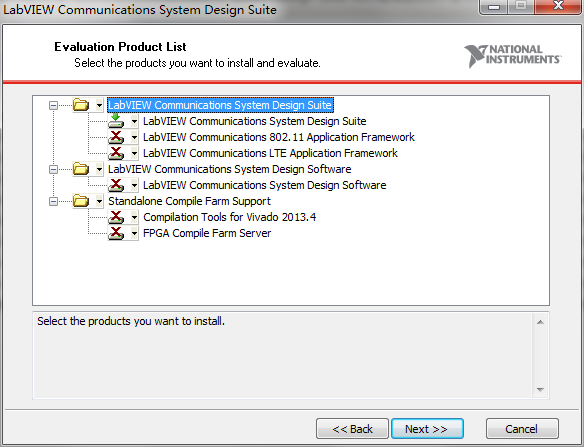Open install-state dropdown for FPGA Compile Farm Server
Image resolution: width=584 pixels, height=447 pixels.
coord(134,234)
